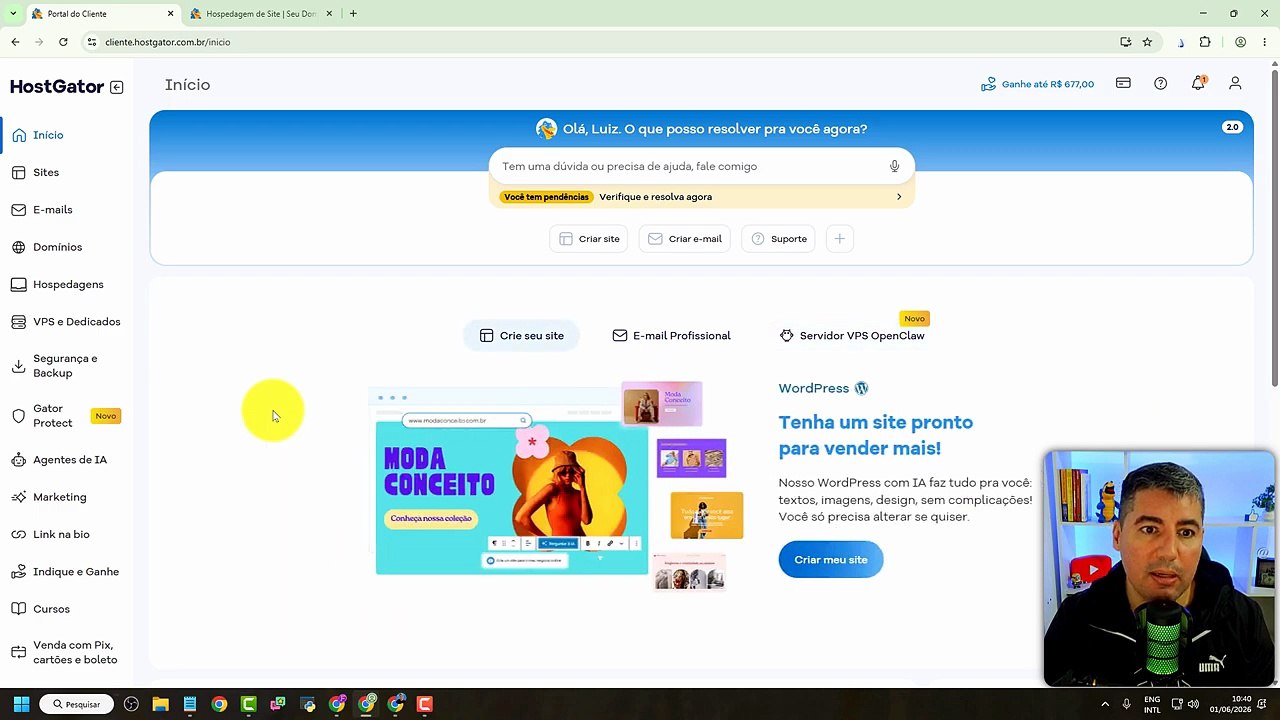The width and height of the screenshot is (1280, 720).
Task: Open a new browser tab
Action: (353, 14)
